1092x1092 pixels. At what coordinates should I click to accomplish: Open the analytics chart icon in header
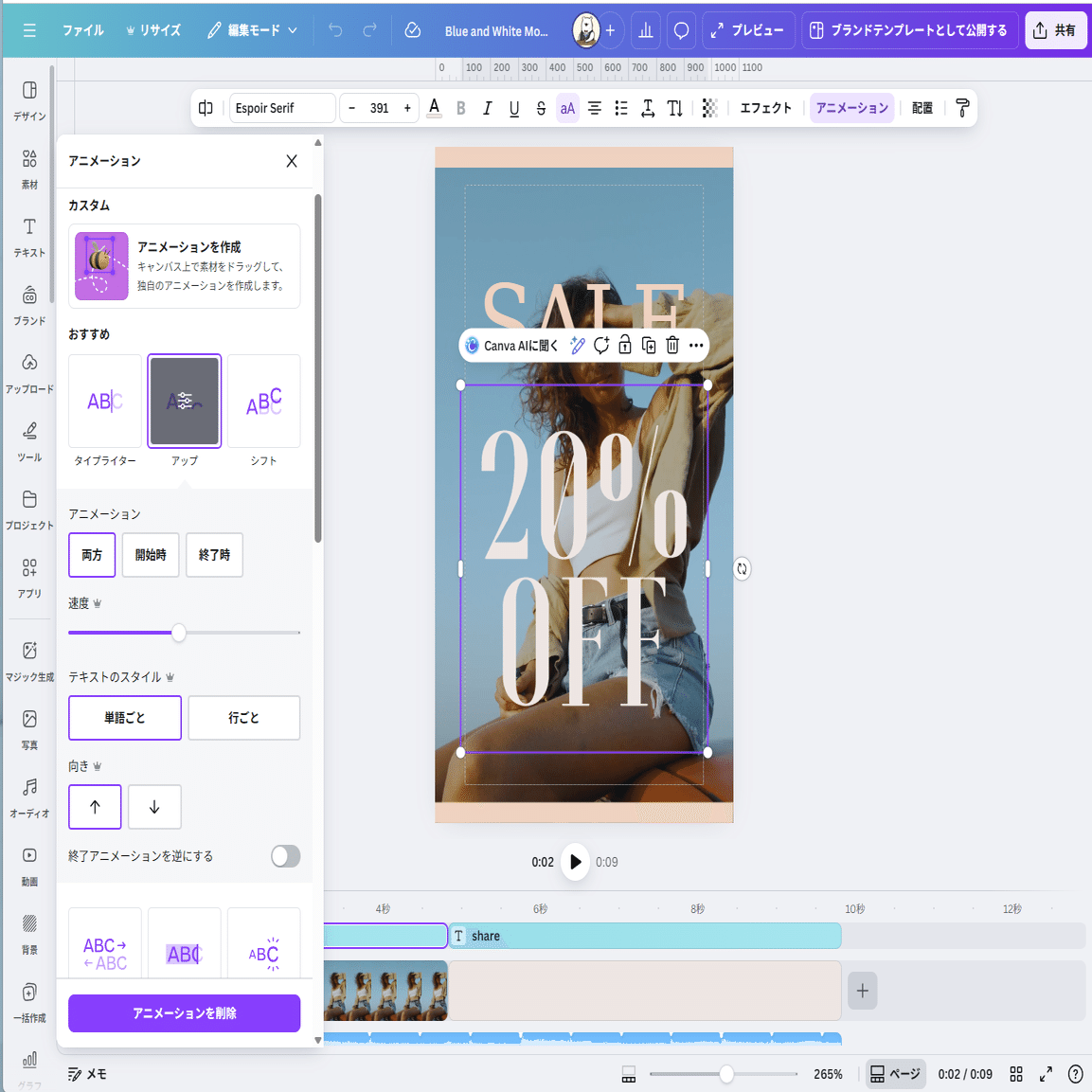pos(646,30)
